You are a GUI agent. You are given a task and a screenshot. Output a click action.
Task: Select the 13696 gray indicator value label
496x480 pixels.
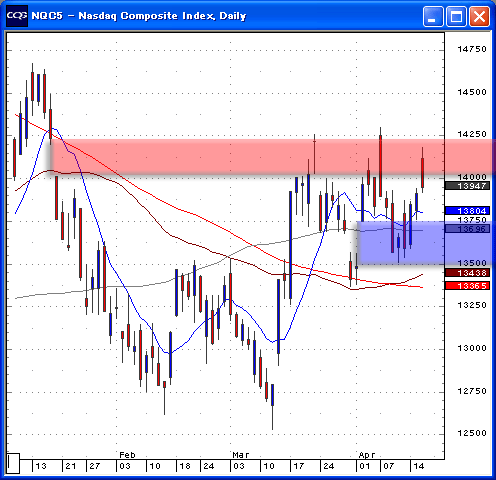468,229
